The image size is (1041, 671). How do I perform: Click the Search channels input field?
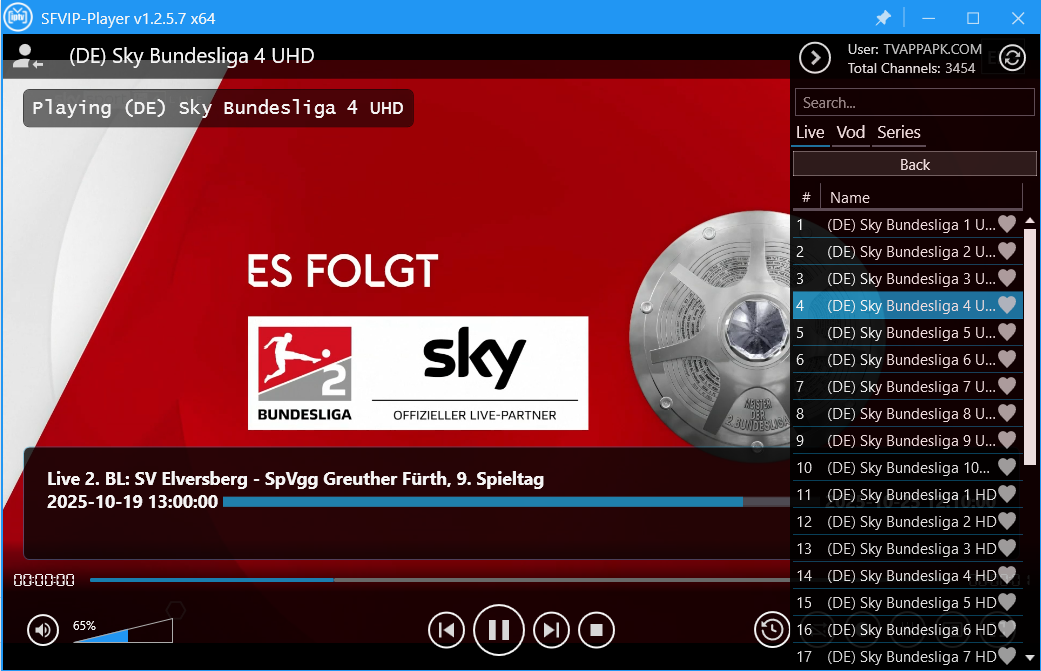(914, 102)
